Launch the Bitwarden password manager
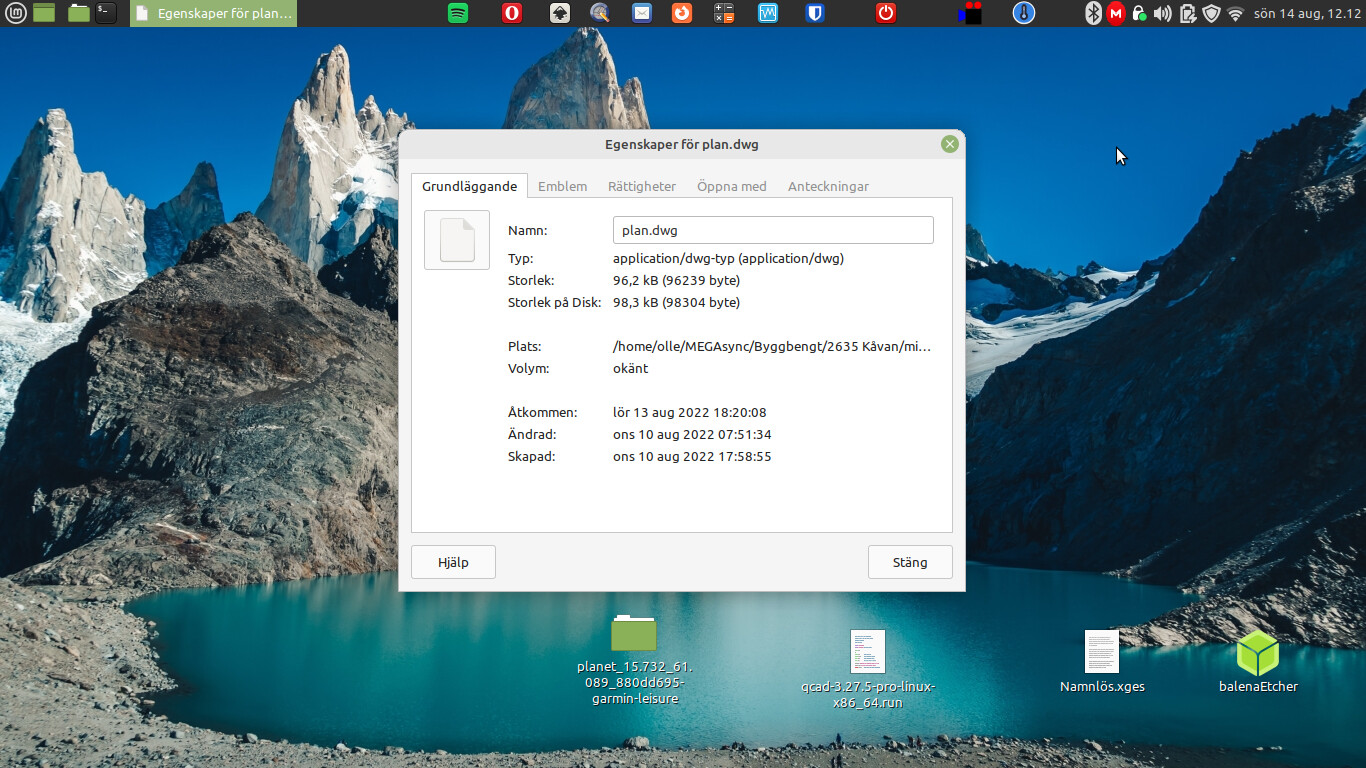Viewport: 1366px width, 768px height. (x=815, y=13)
